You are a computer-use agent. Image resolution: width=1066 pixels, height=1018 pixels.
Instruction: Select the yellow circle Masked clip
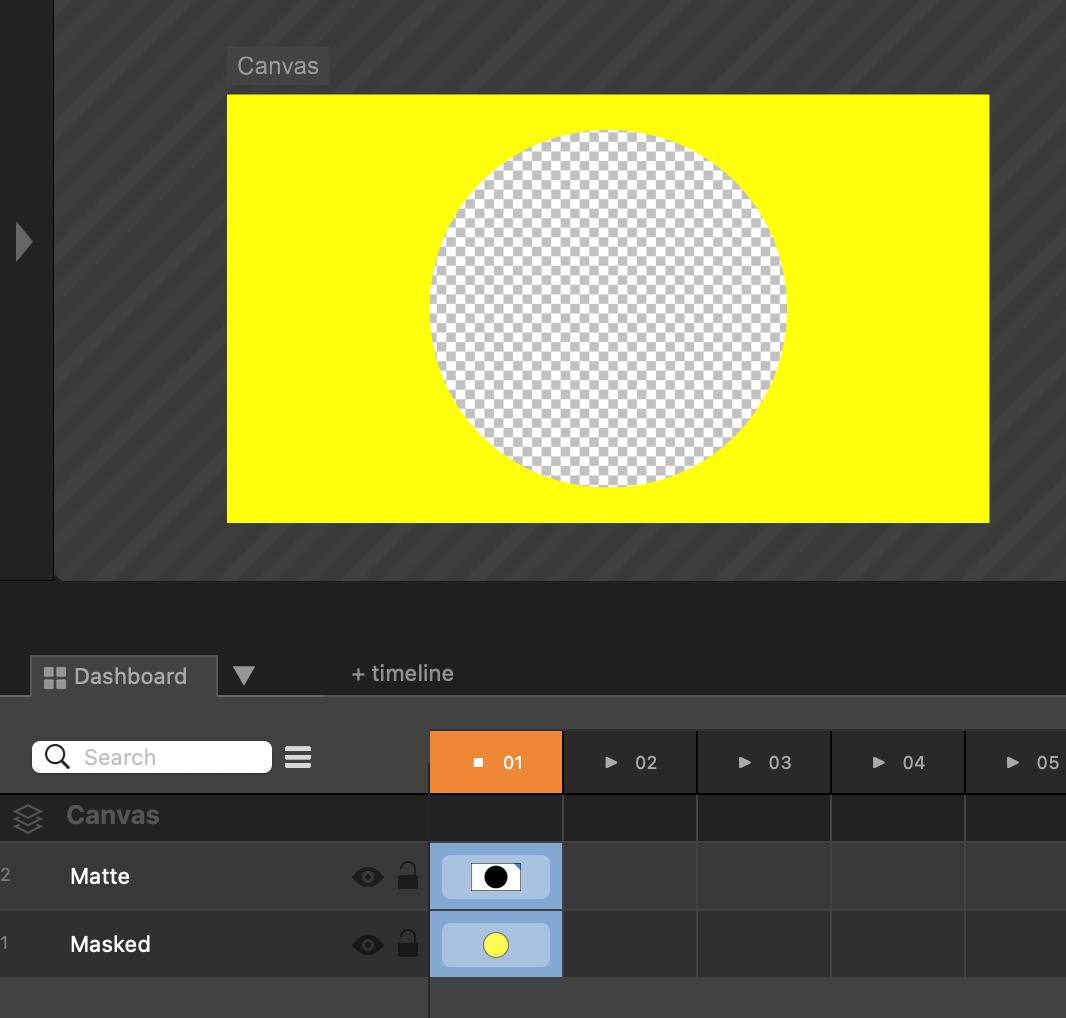[x=496, y=945]
